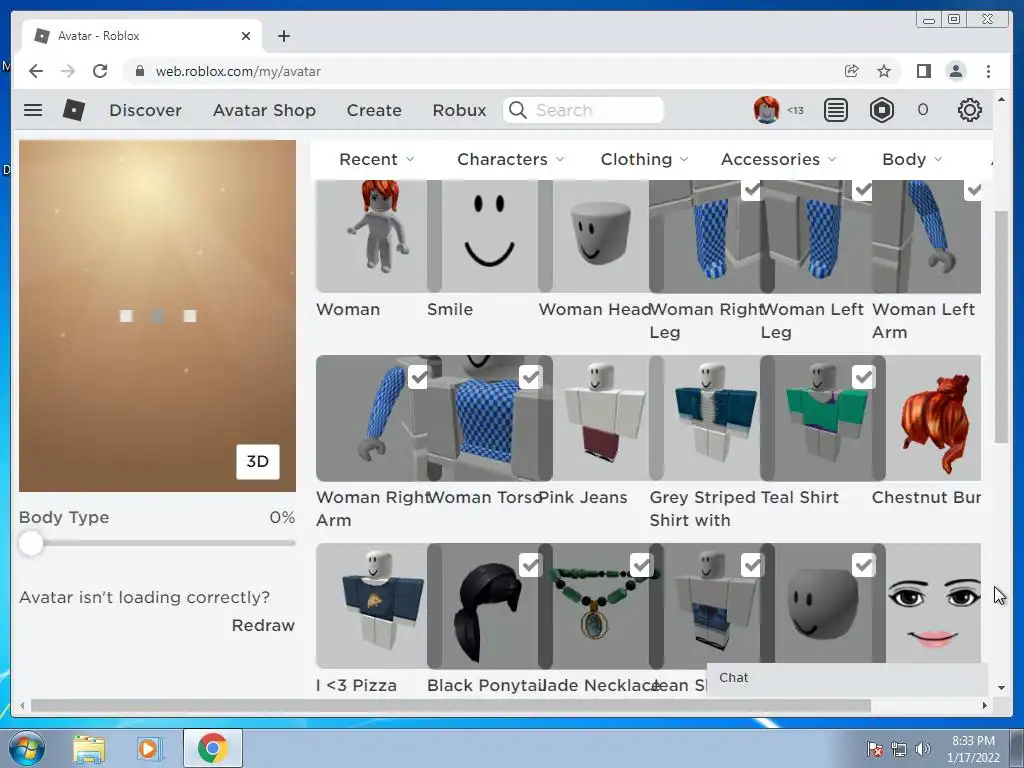Viewport: 1024px width, 768px height.
Task: Open the Chrome profile icon
Action: pos(955,71)
